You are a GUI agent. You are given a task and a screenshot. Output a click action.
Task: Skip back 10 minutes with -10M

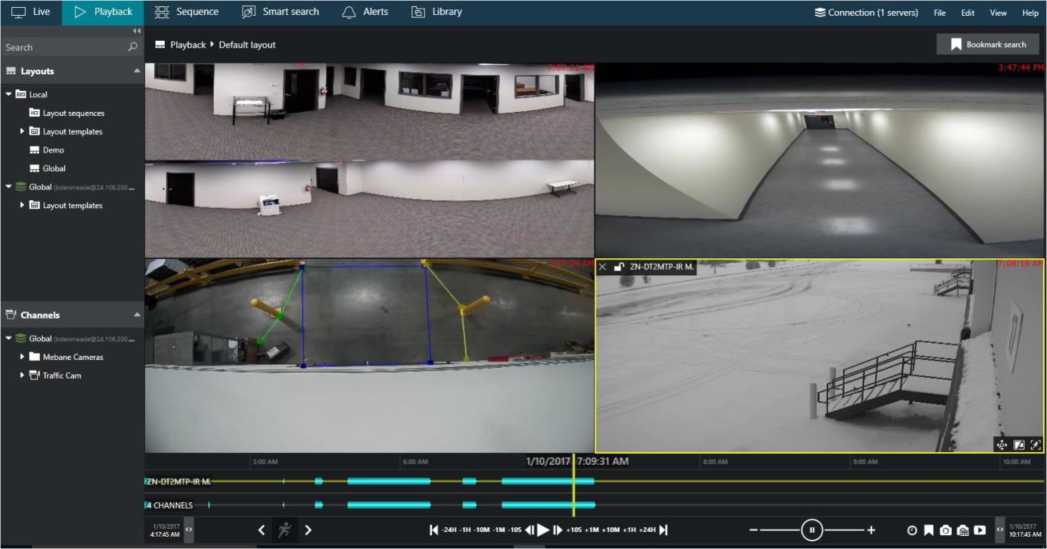click(482, 530)
